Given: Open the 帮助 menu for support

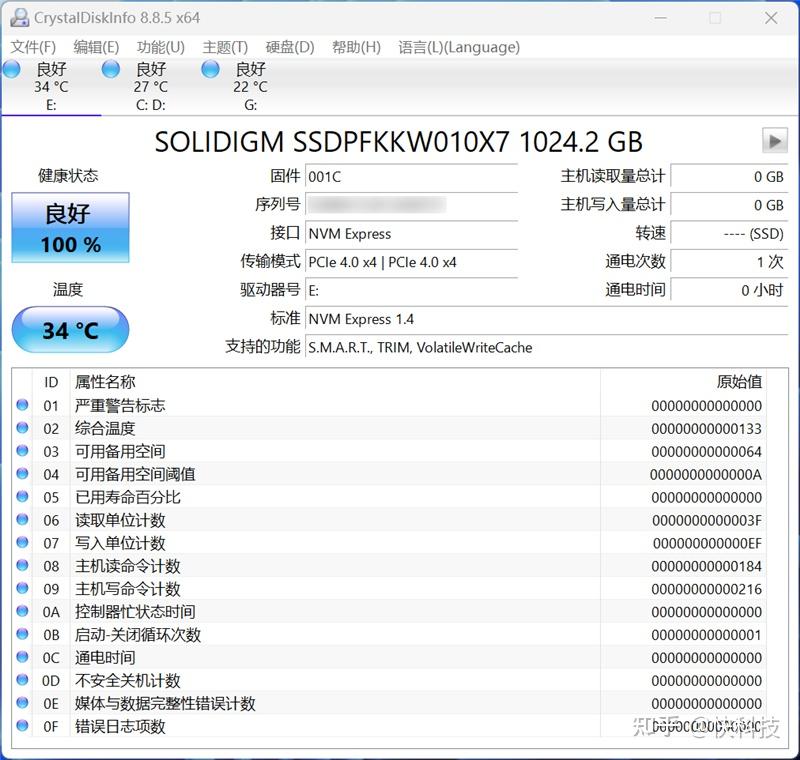Looking at the screenshot, I should click(x=356, y=47).
